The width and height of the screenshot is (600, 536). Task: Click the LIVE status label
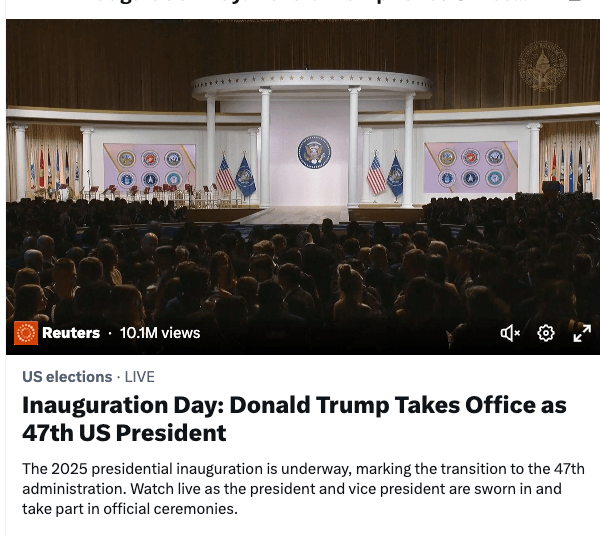tap(140, 377)
